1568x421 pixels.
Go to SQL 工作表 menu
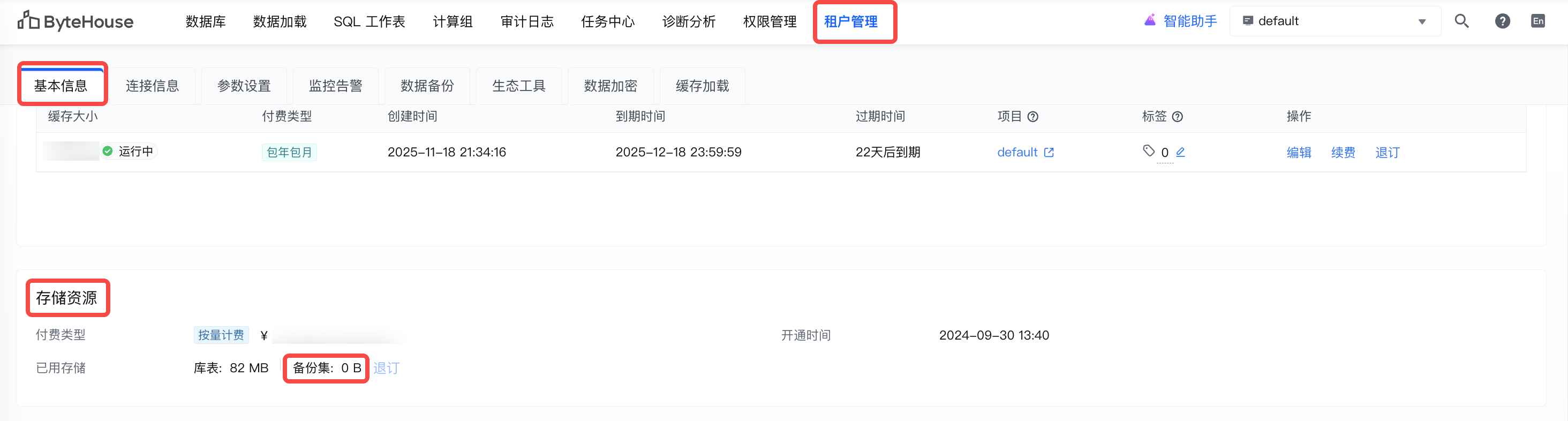(x=369, y=22)
